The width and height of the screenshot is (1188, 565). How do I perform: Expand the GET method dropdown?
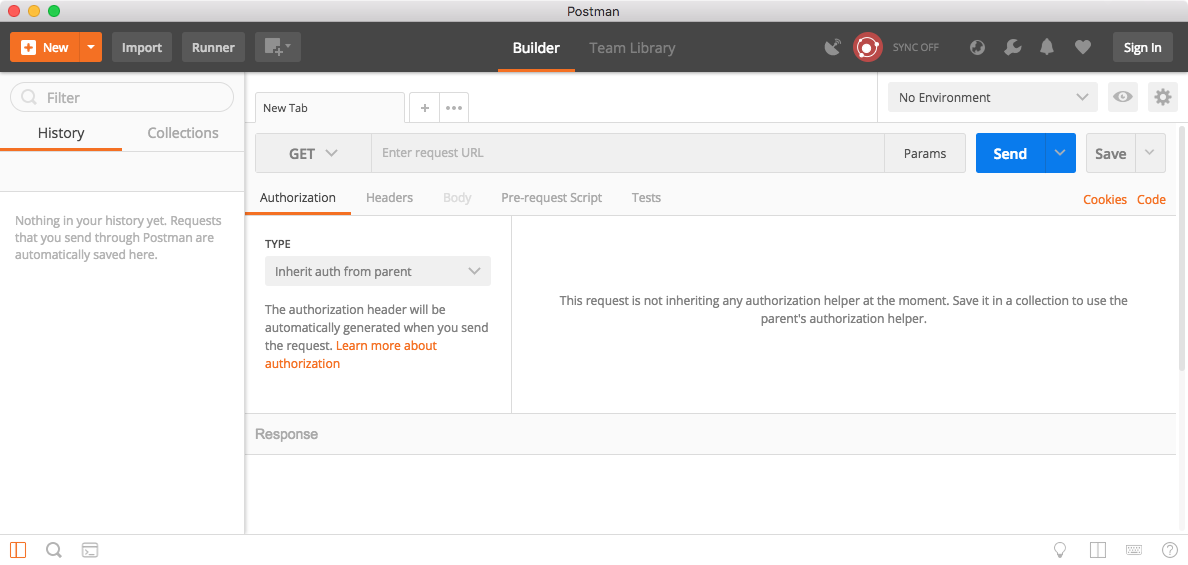(x=313, y=153)
